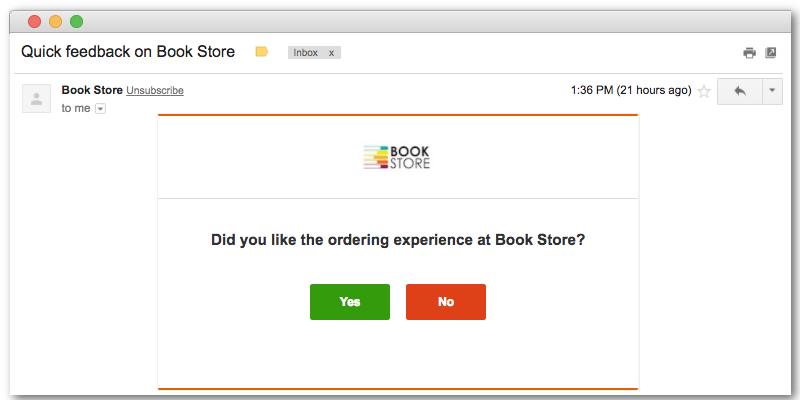Click the yellow minimize window button

pos(55,21)
